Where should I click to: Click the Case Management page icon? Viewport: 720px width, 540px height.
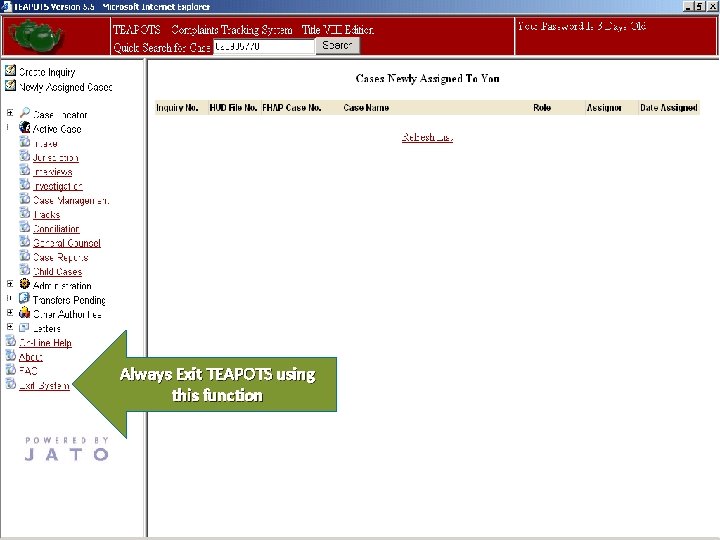tap(25, 199)
